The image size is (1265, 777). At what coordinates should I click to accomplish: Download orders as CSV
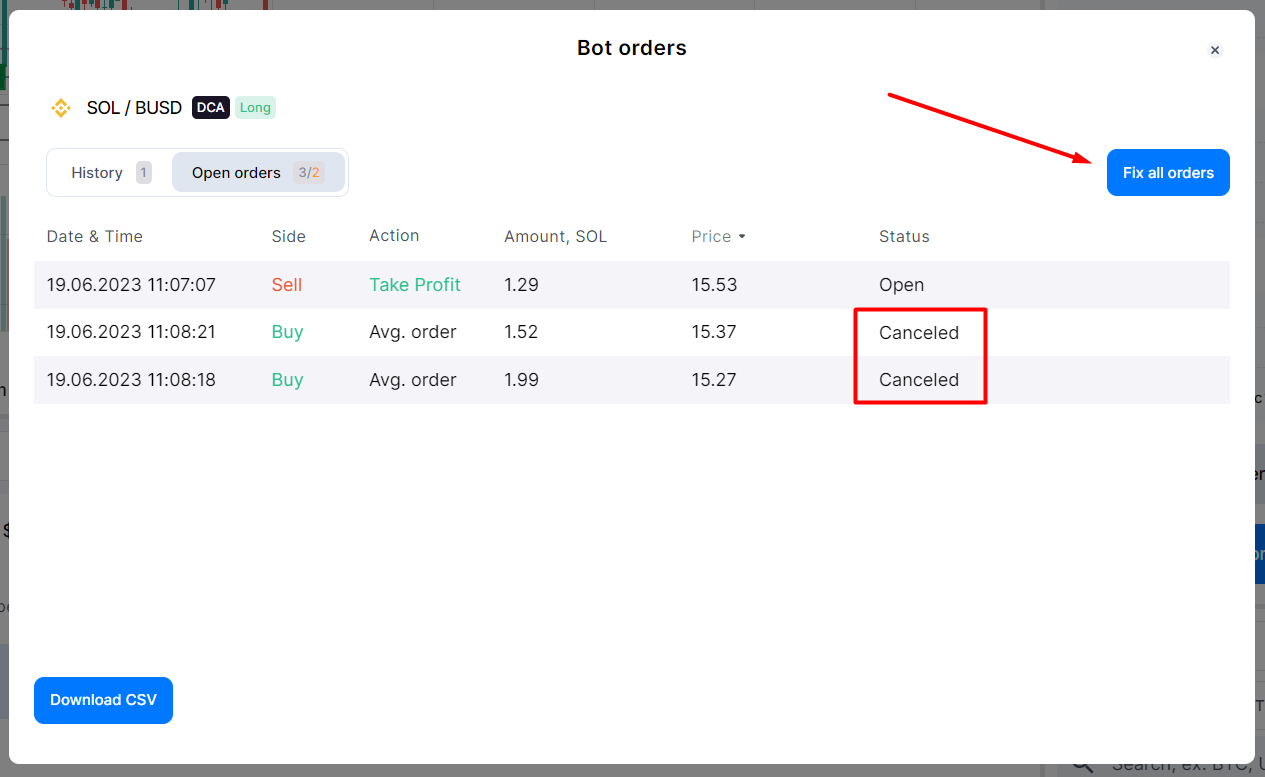coord(103,700)
